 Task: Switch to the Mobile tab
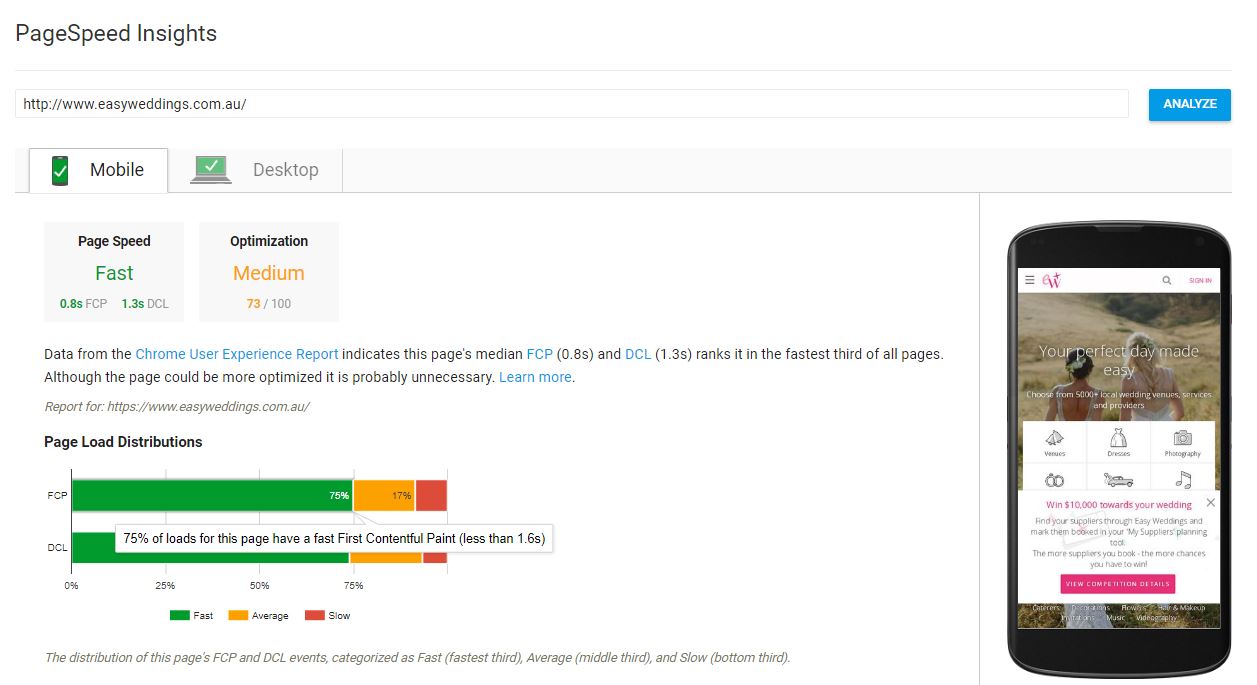click(98, 170)
